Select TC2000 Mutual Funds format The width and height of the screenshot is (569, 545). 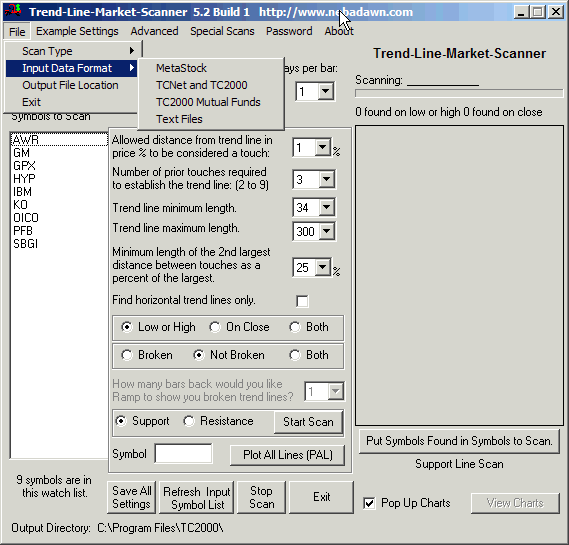tap(211, 102)
